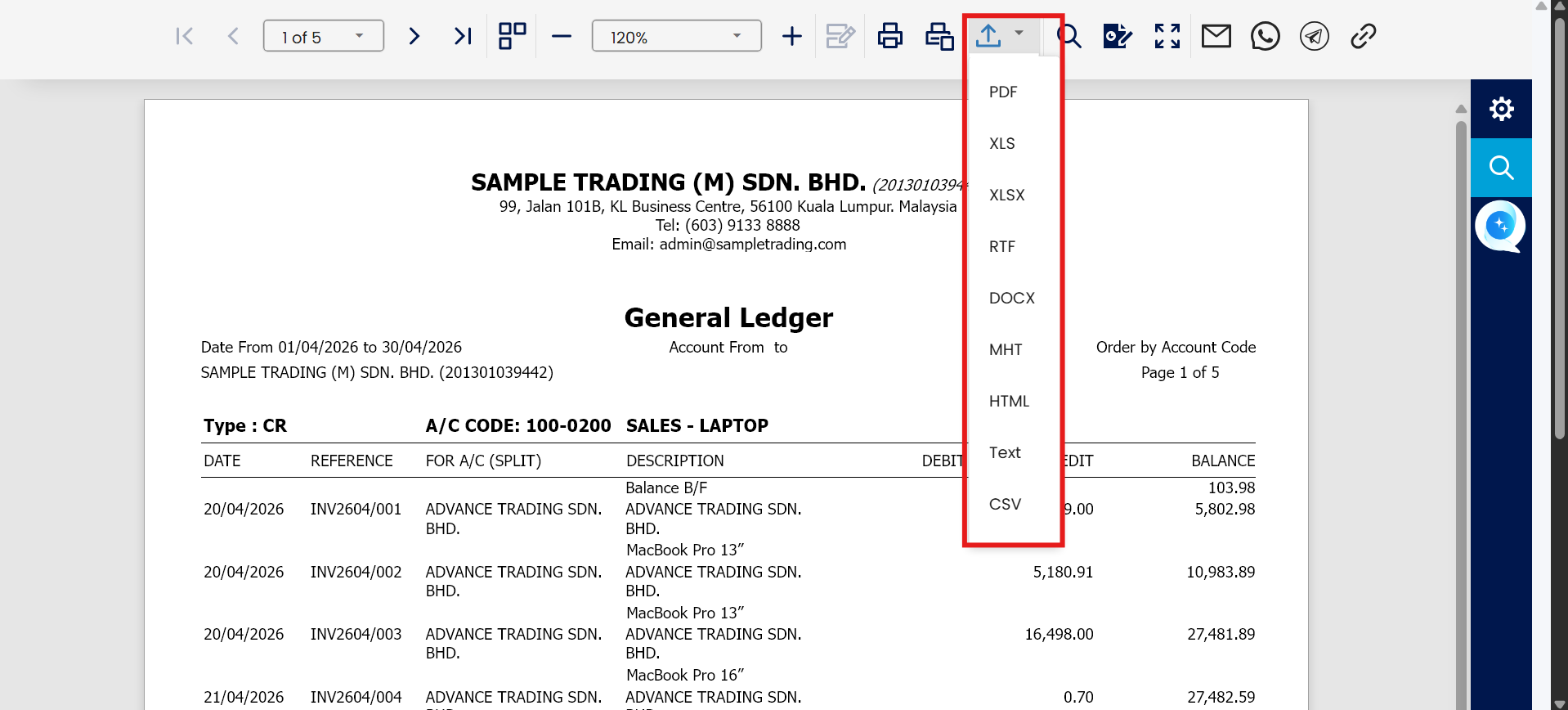Click reference INV2604/002
The height and width of the screenshot is (710, 1568).
[356, 572]
